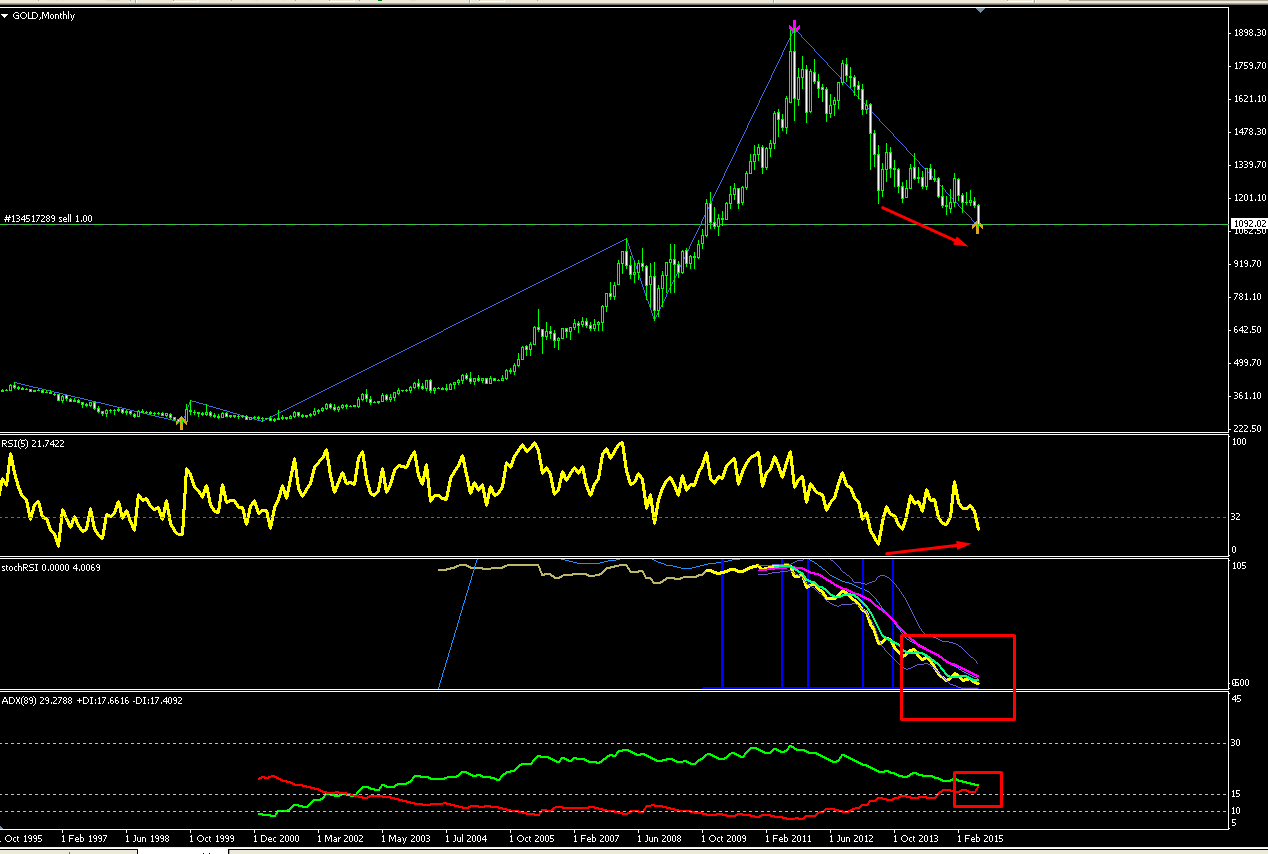Select the red trend arrow on the price chart
Image resolution: width=1268 pixels, height=854 pixels.
pos(924,228)
